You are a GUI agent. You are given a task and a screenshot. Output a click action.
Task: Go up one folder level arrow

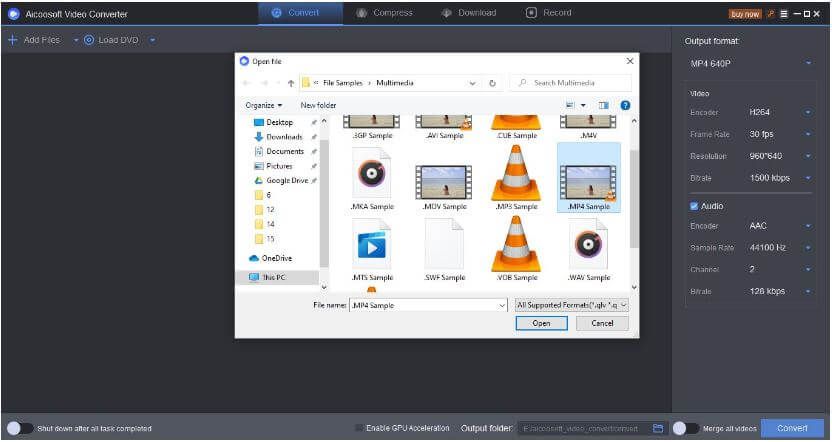pos(291,83)
